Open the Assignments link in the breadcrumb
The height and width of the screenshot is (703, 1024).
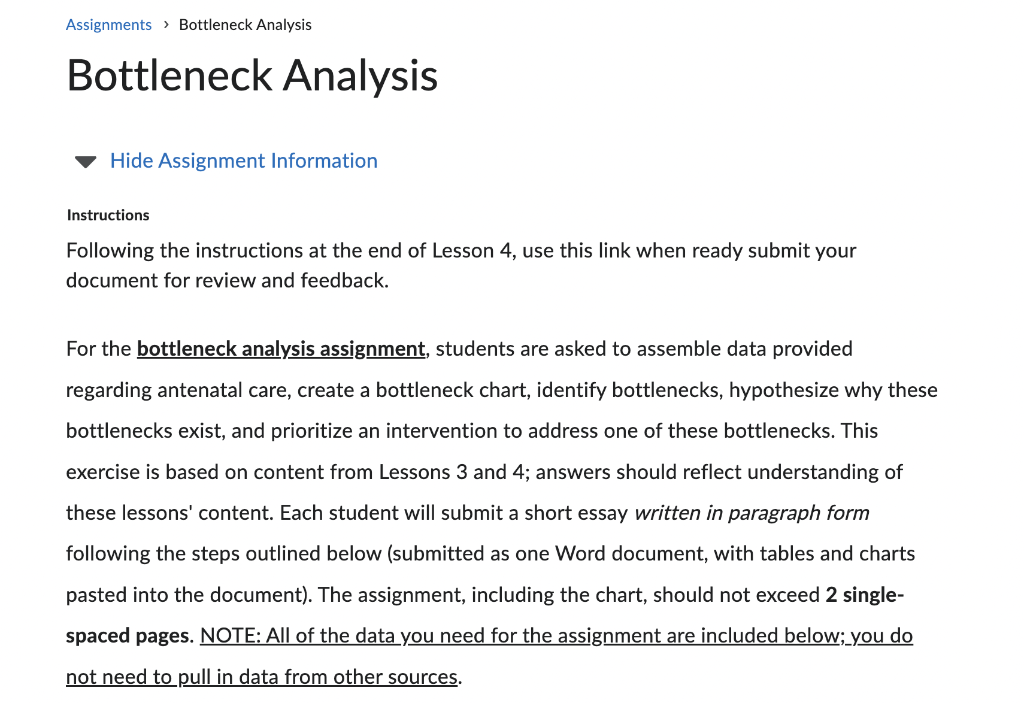[109, 24]
